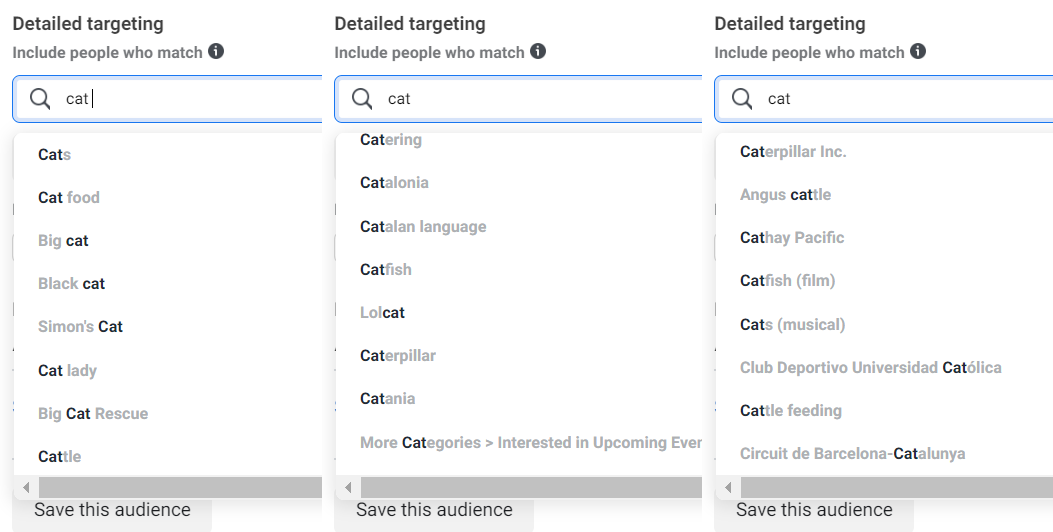This screenshot has height=532, width=1053.
Task: Choose the "Simon's Cat" interest suggestion
Action: click(x=80, y=326)
